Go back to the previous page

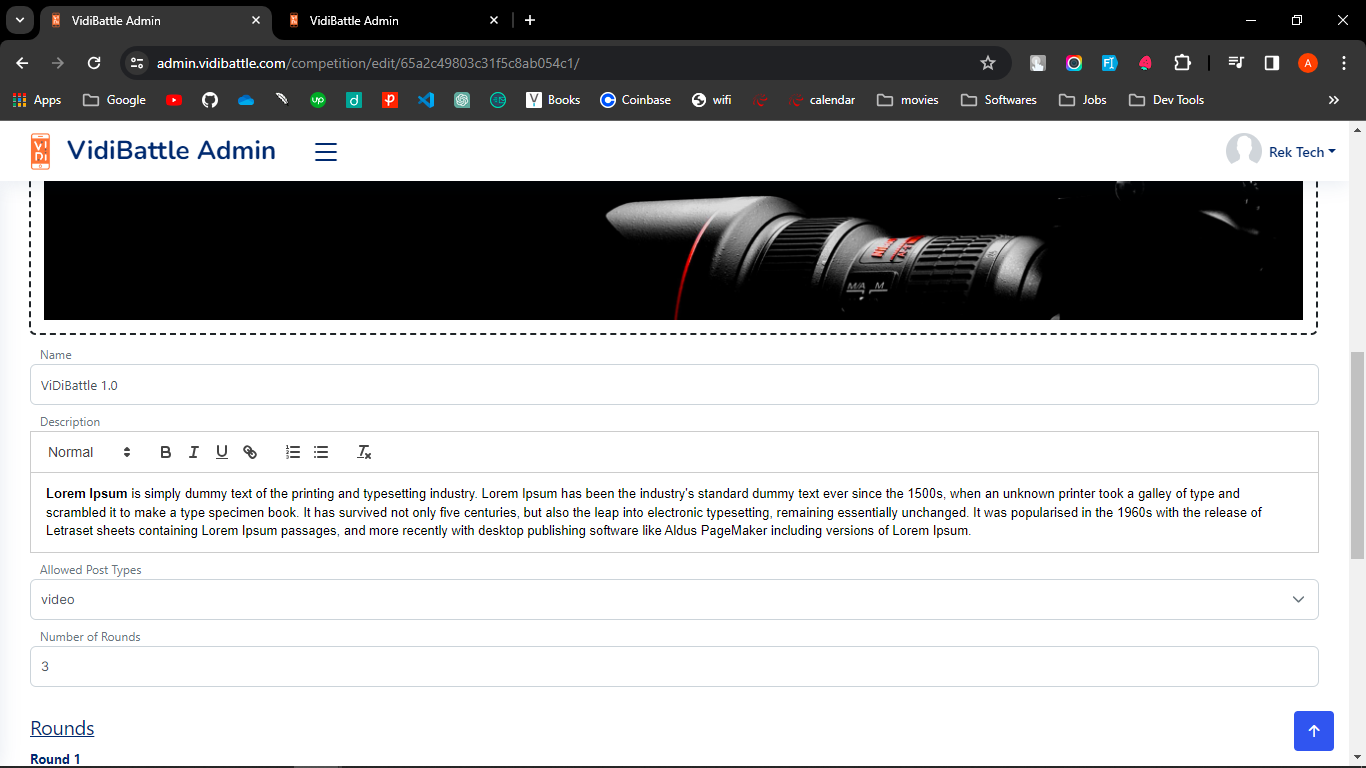(x=22, y=63)
